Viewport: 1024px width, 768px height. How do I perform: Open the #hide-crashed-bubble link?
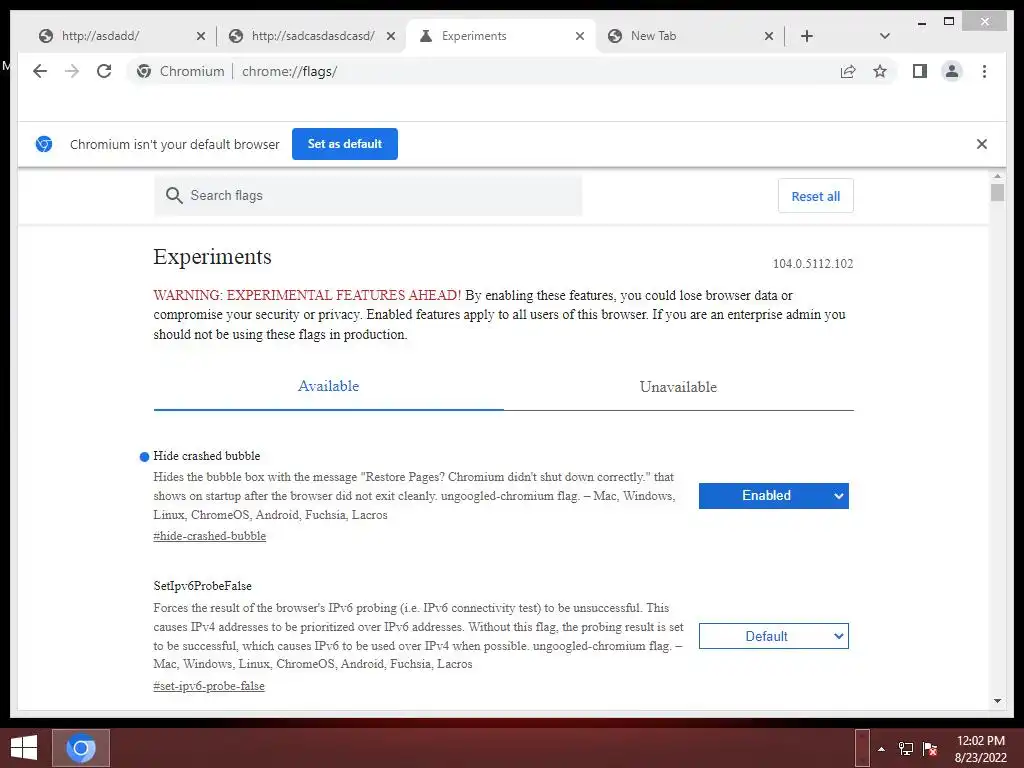click(210, 536)
